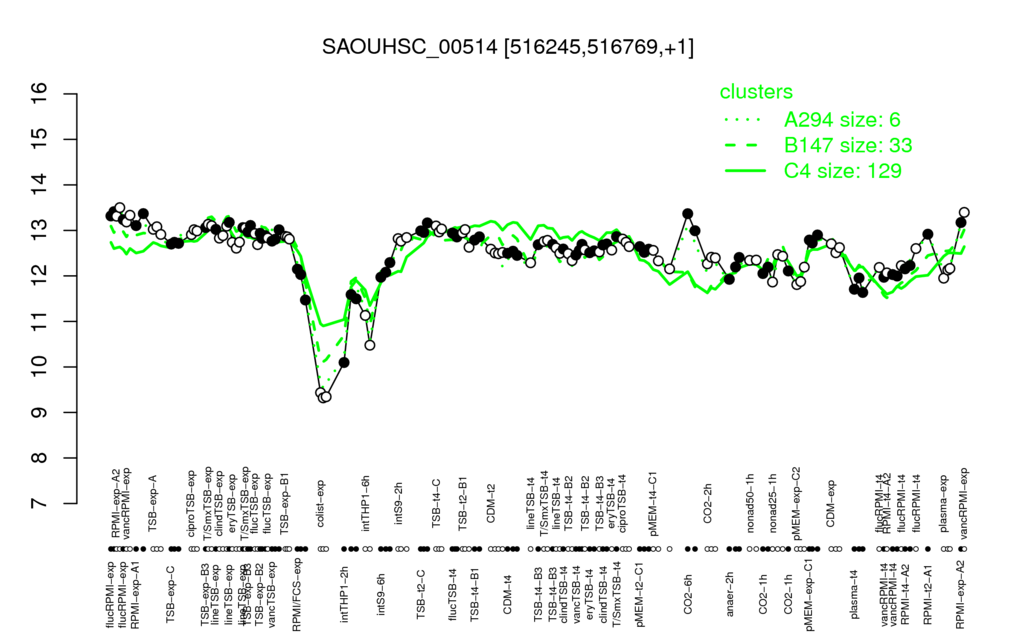
Task: Click legend entry 'A294 size: 6'
Action: 842,120
